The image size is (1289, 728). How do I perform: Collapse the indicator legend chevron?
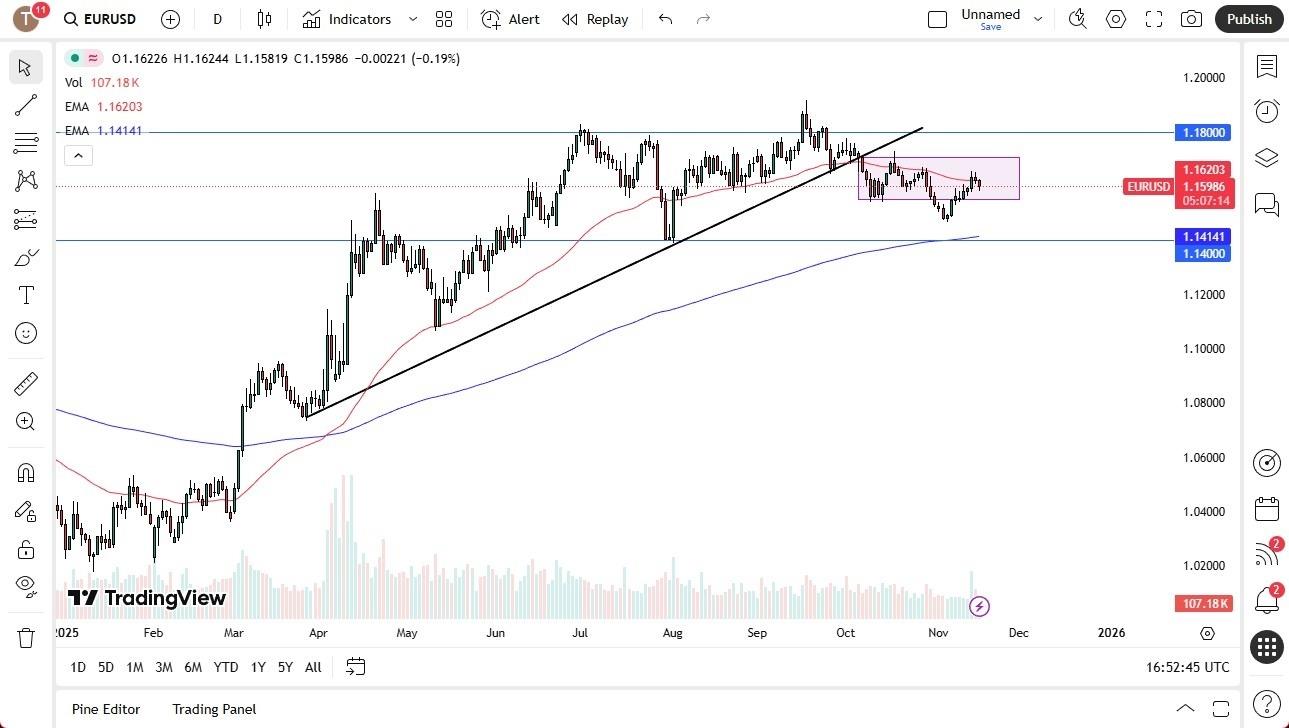[x=78, y=155]
